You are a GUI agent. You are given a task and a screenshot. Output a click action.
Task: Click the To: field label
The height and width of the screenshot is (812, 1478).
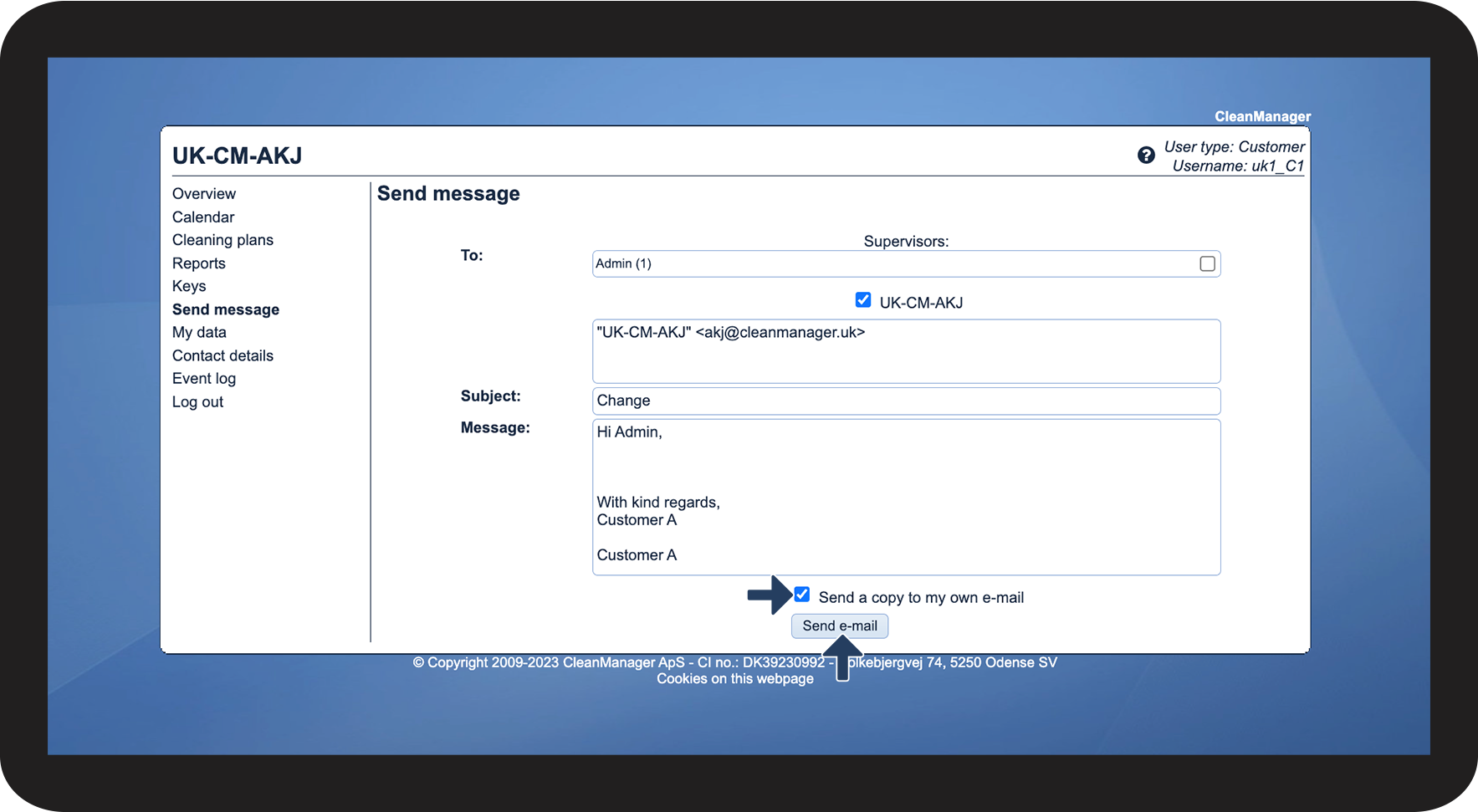pyautogui.click(x=472, y=255)
